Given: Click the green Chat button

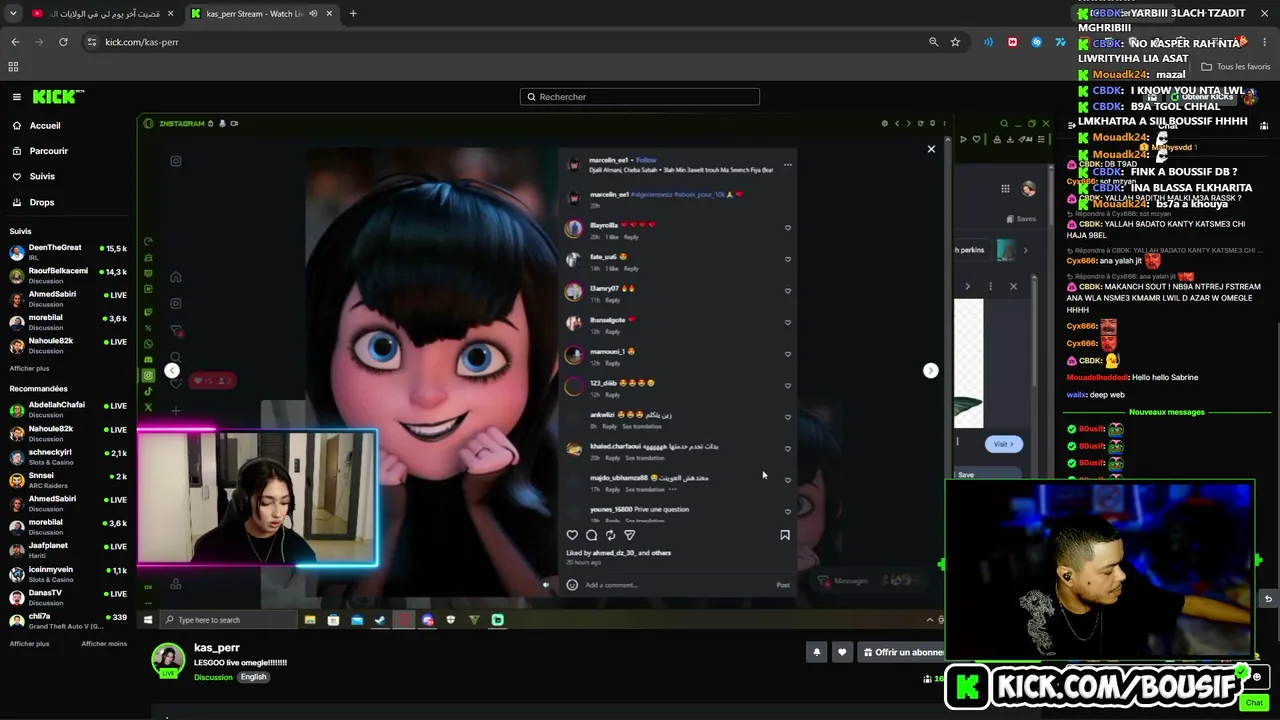Looking at the screenshot, I should pyautogui.click(x=1254, y=703).
